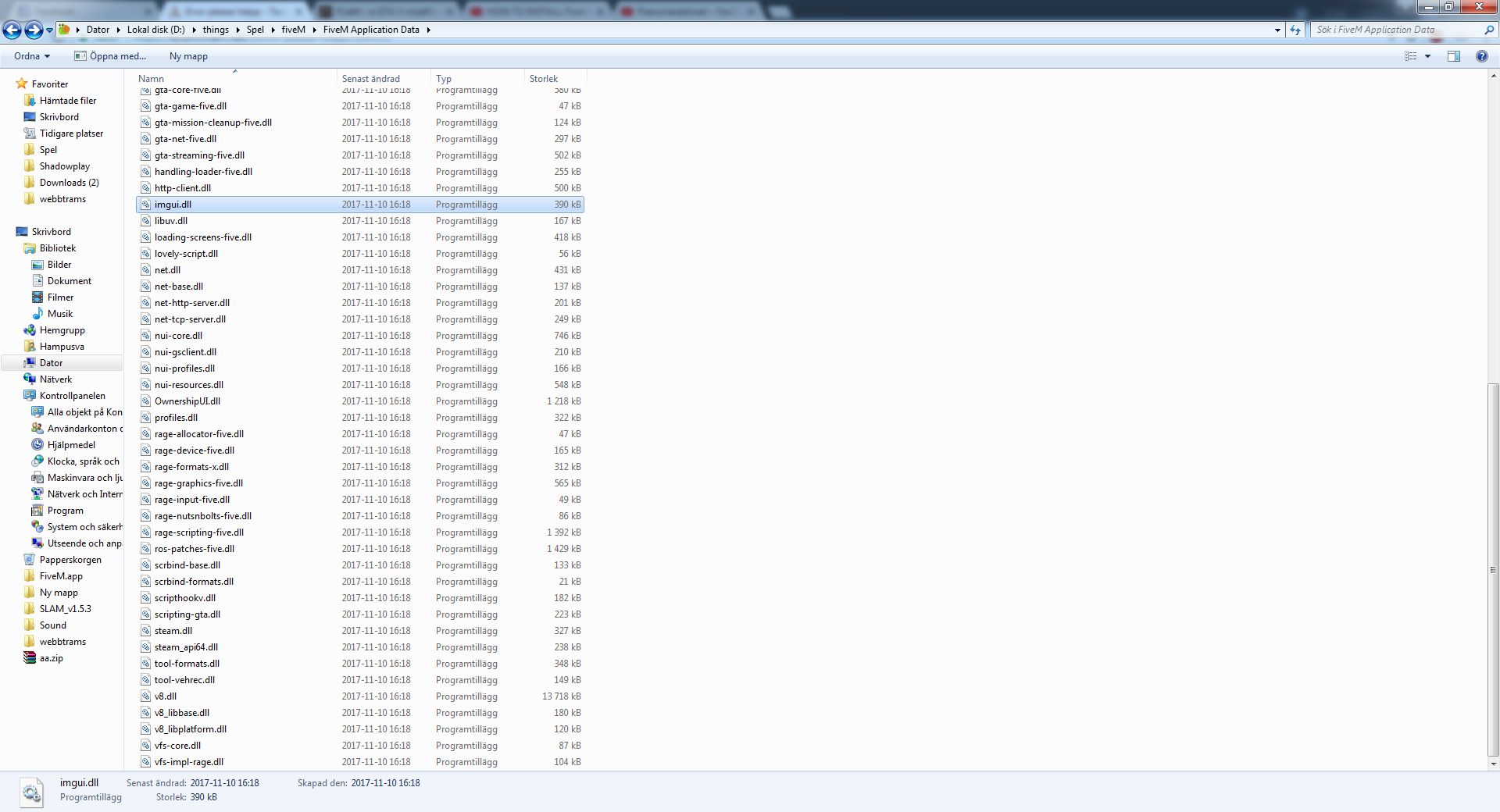Open the Nätverk icon in the sidebar
Viewport: 1500px width, 812px height.
tap(30, 379)
